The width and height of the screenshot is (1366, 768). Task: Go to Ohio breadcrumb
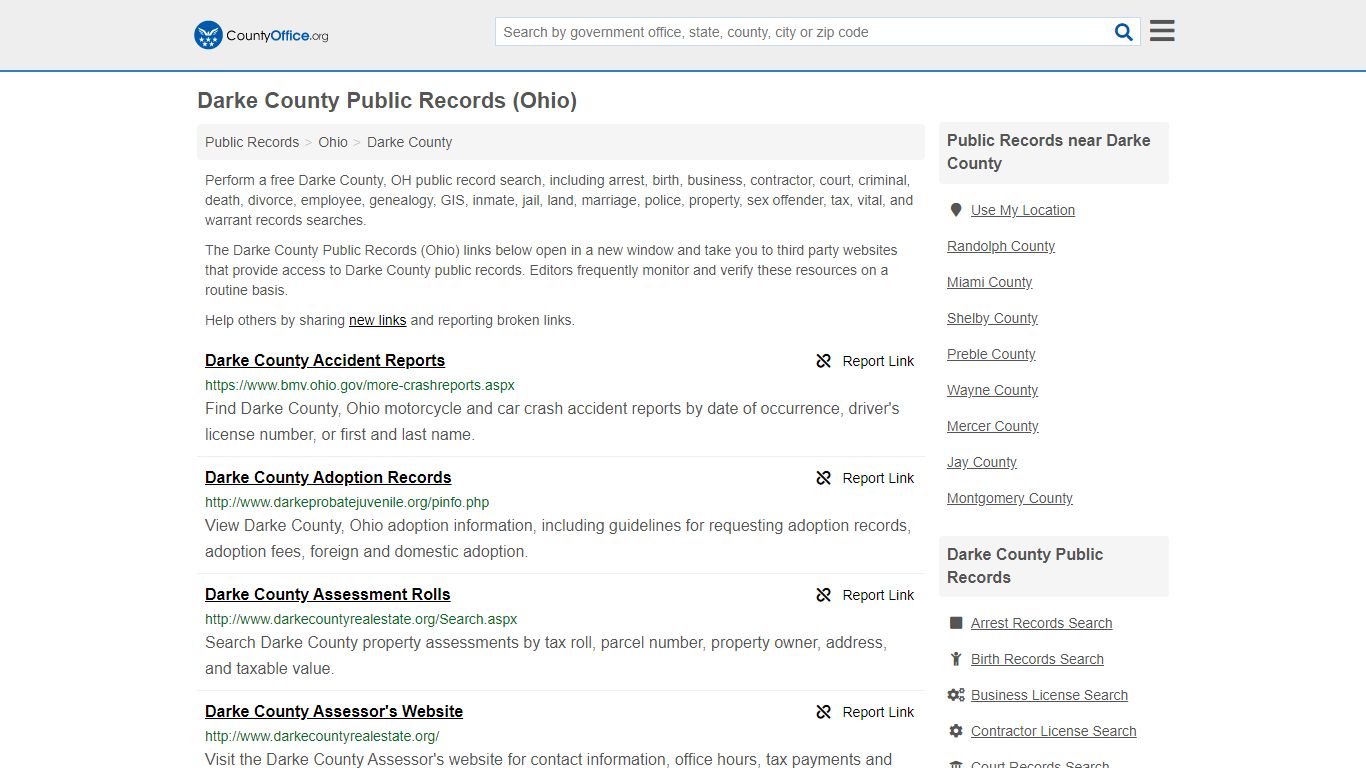coord(333,142)
